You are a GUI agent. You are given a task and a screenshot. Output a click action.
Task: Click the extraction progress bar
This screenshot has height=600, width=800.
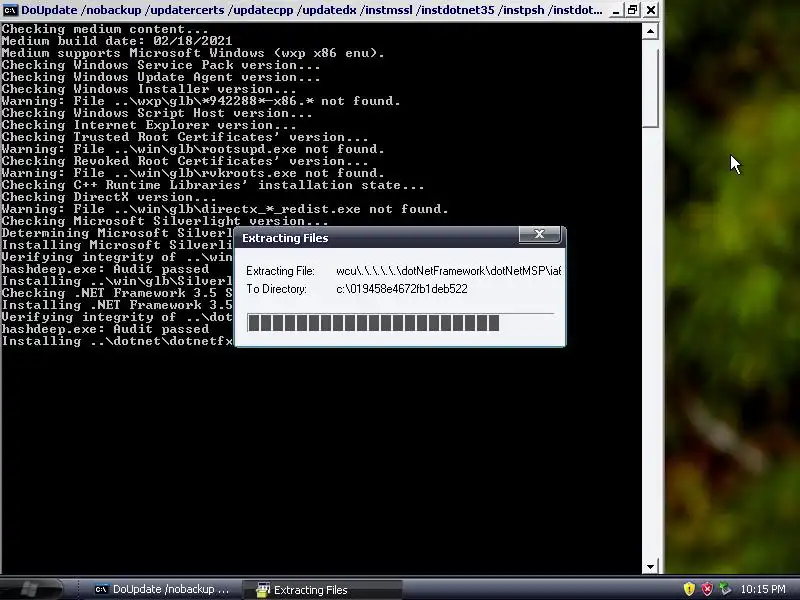pos(400,323)
